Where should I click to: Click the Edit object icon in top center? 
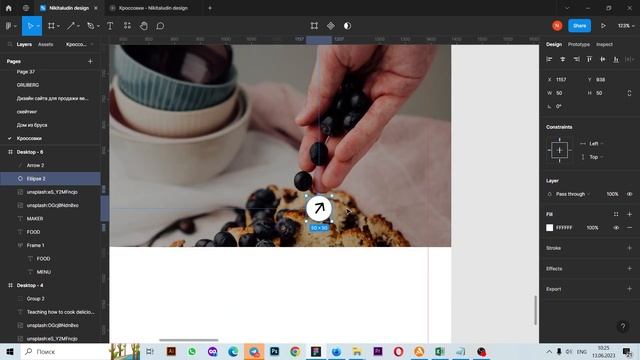314,26
